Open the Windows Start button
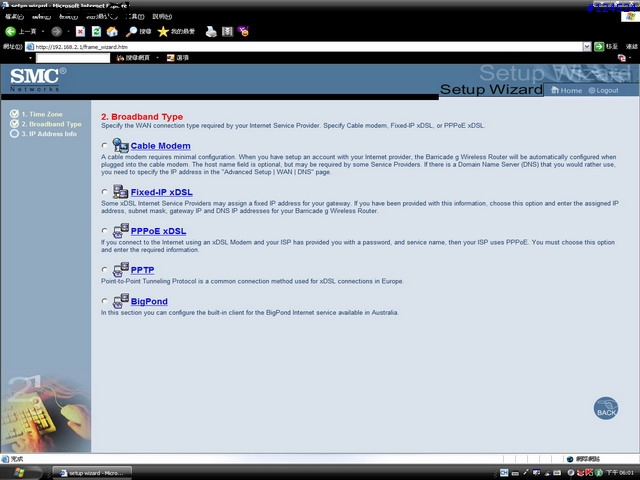Screen dimensions: 640x480 coord(20,473)
